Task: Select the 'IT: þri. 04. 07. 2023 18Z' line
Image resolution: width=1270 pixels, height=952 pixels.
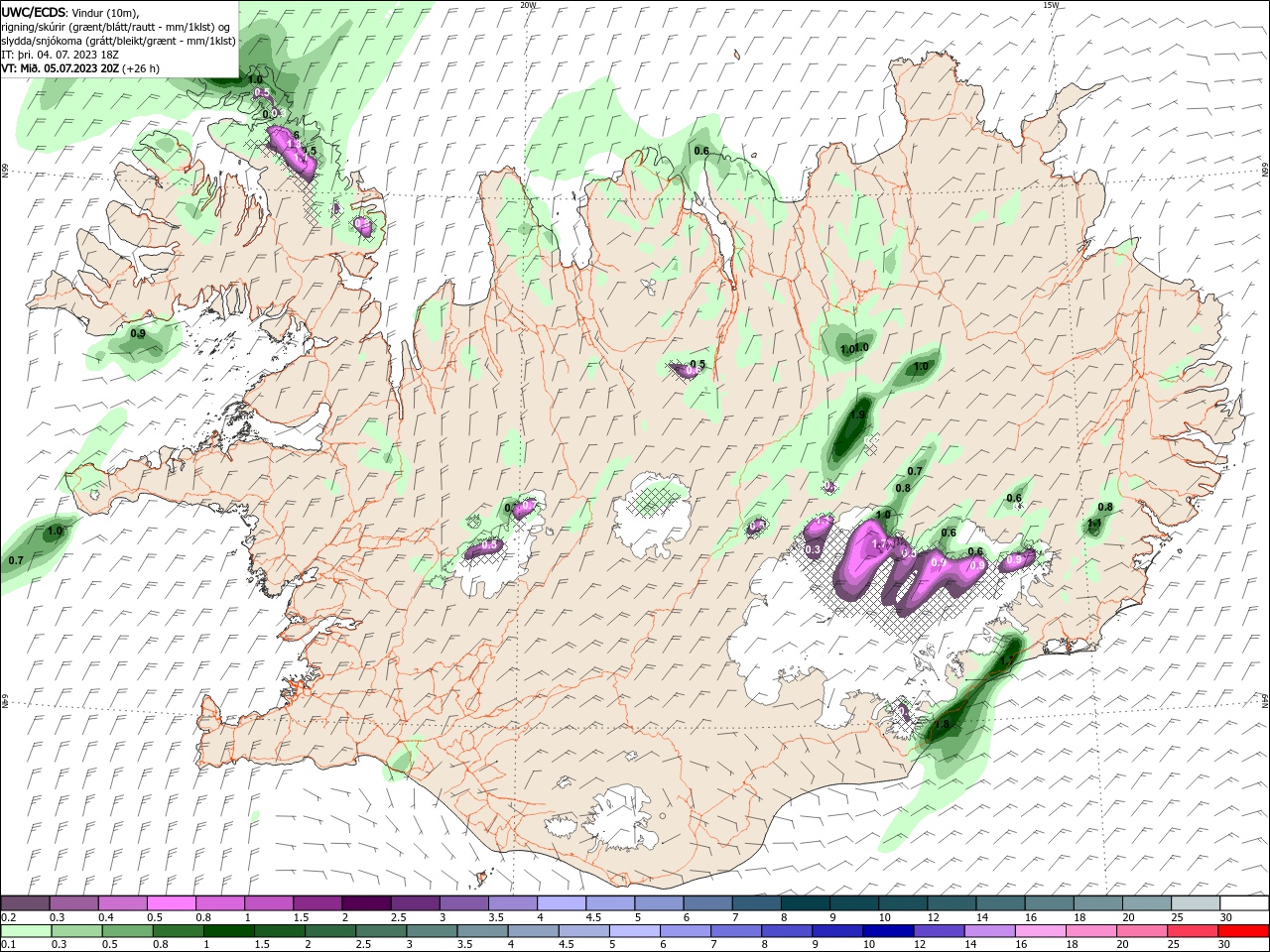Action: tap(61, 55)
